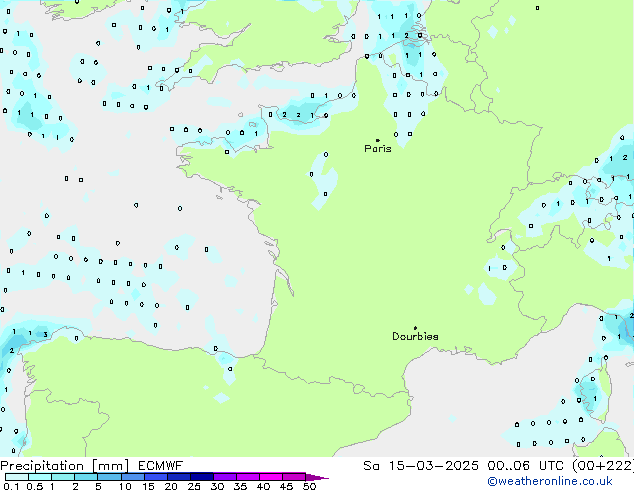Click the '10' legend scale label
This screenshot has height=490, width=634.
pyautogui.click(x=125, y=486)
